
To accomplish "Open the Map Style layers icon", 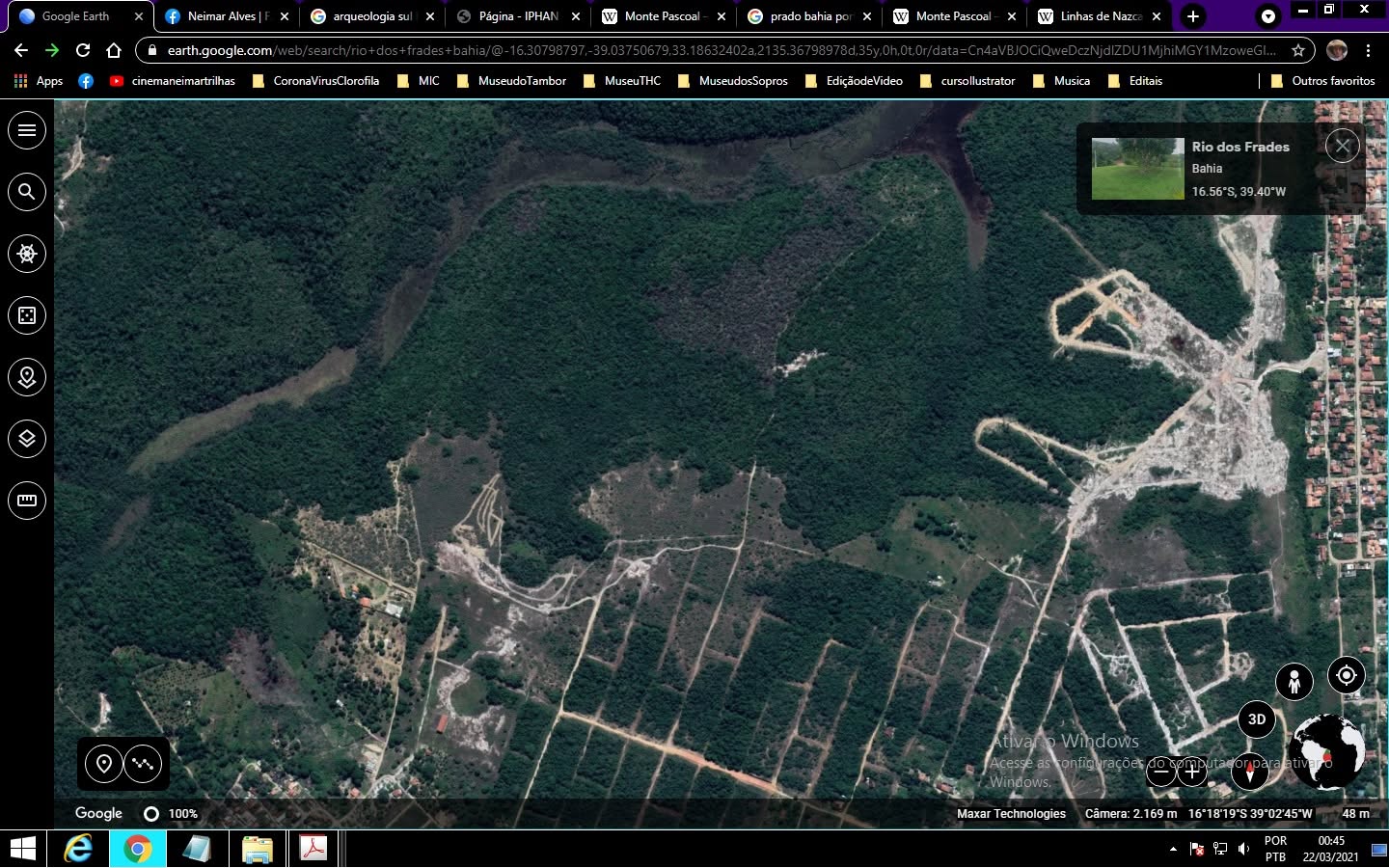I will (27, 439).
